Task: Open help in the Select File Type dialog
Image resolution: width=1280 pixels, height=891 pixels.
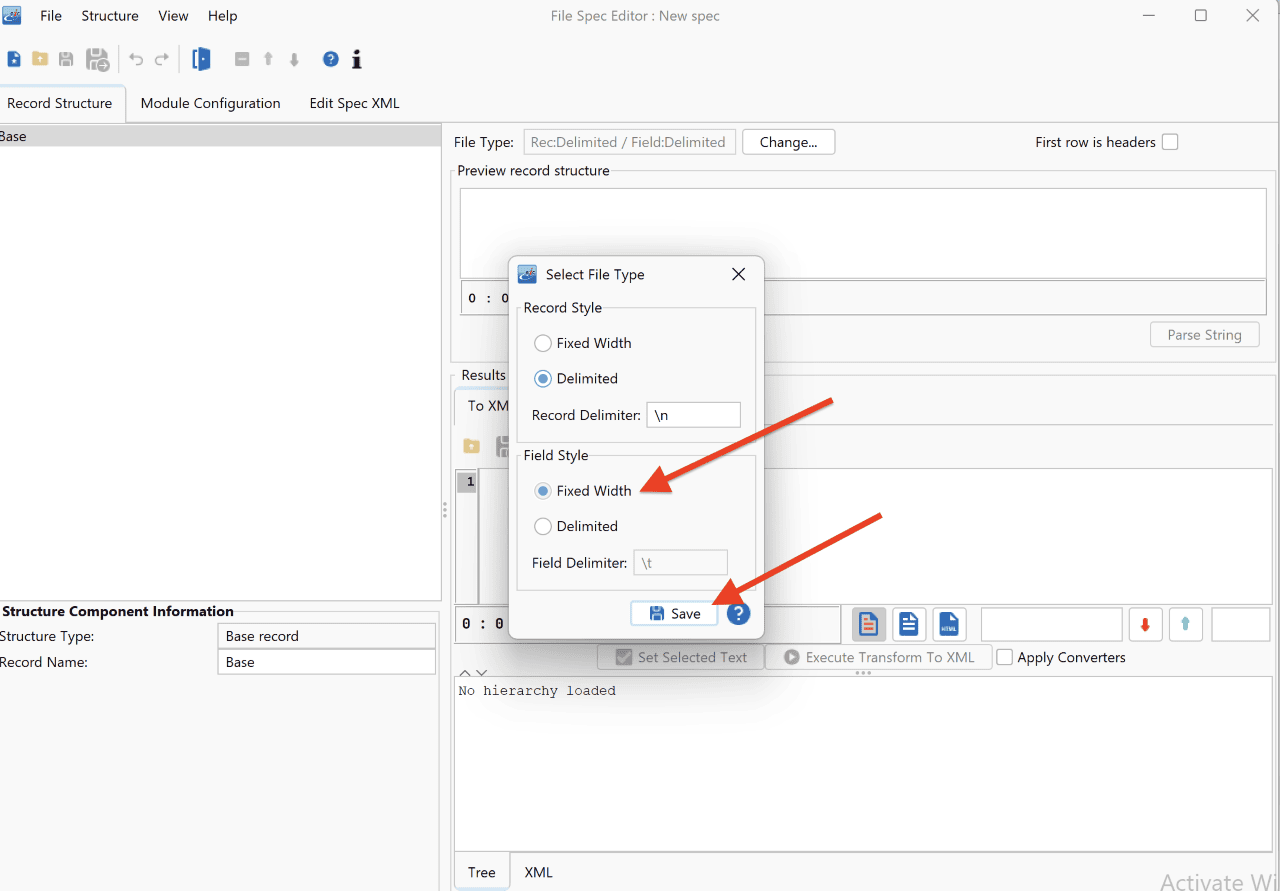Action: (738, 613)
